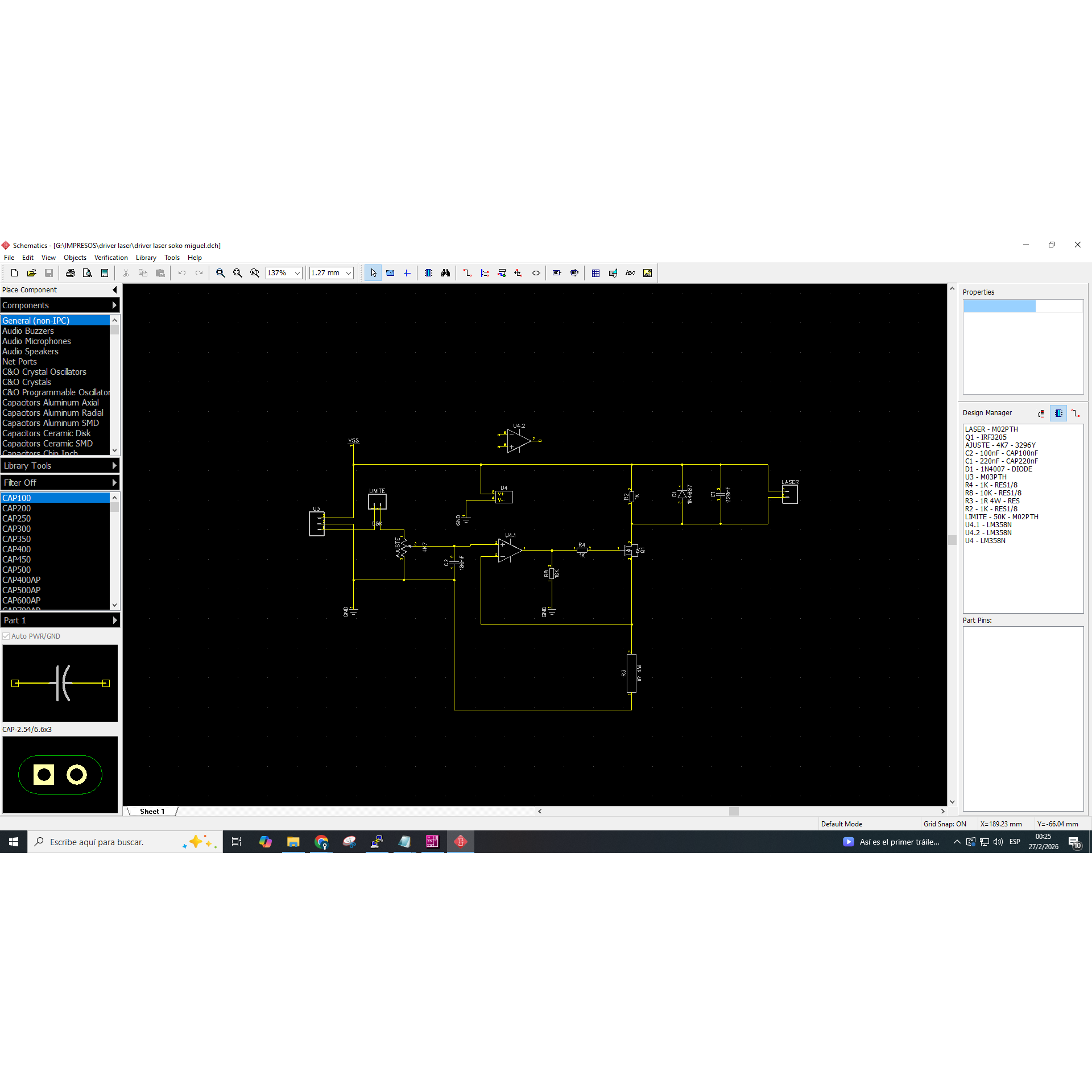Switch to the Sheet 1 tab
Viewport: 1092px width, 1092px height.
(152, 812)
